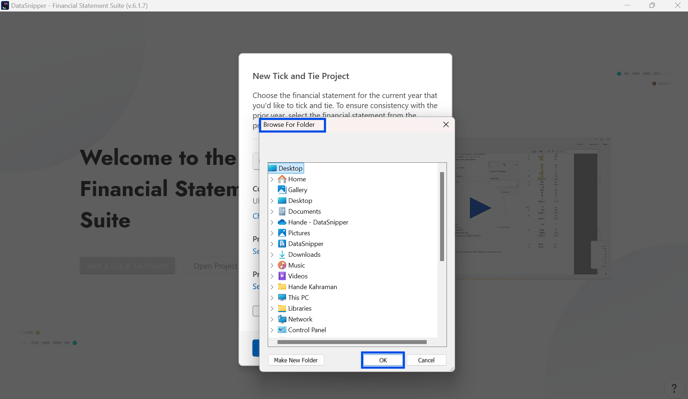Select the Music tree label

pos(296,265)
